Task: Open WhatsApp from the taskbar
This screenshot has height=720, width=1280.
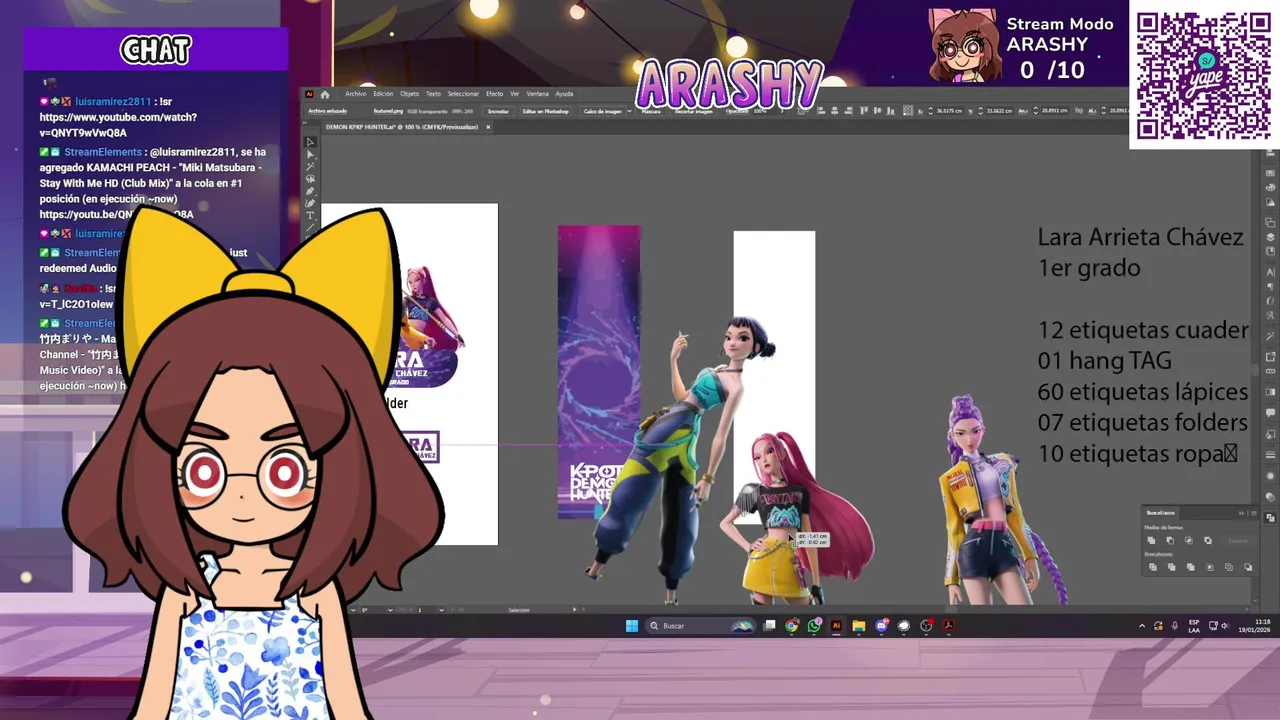Action: tap(814, 626)
